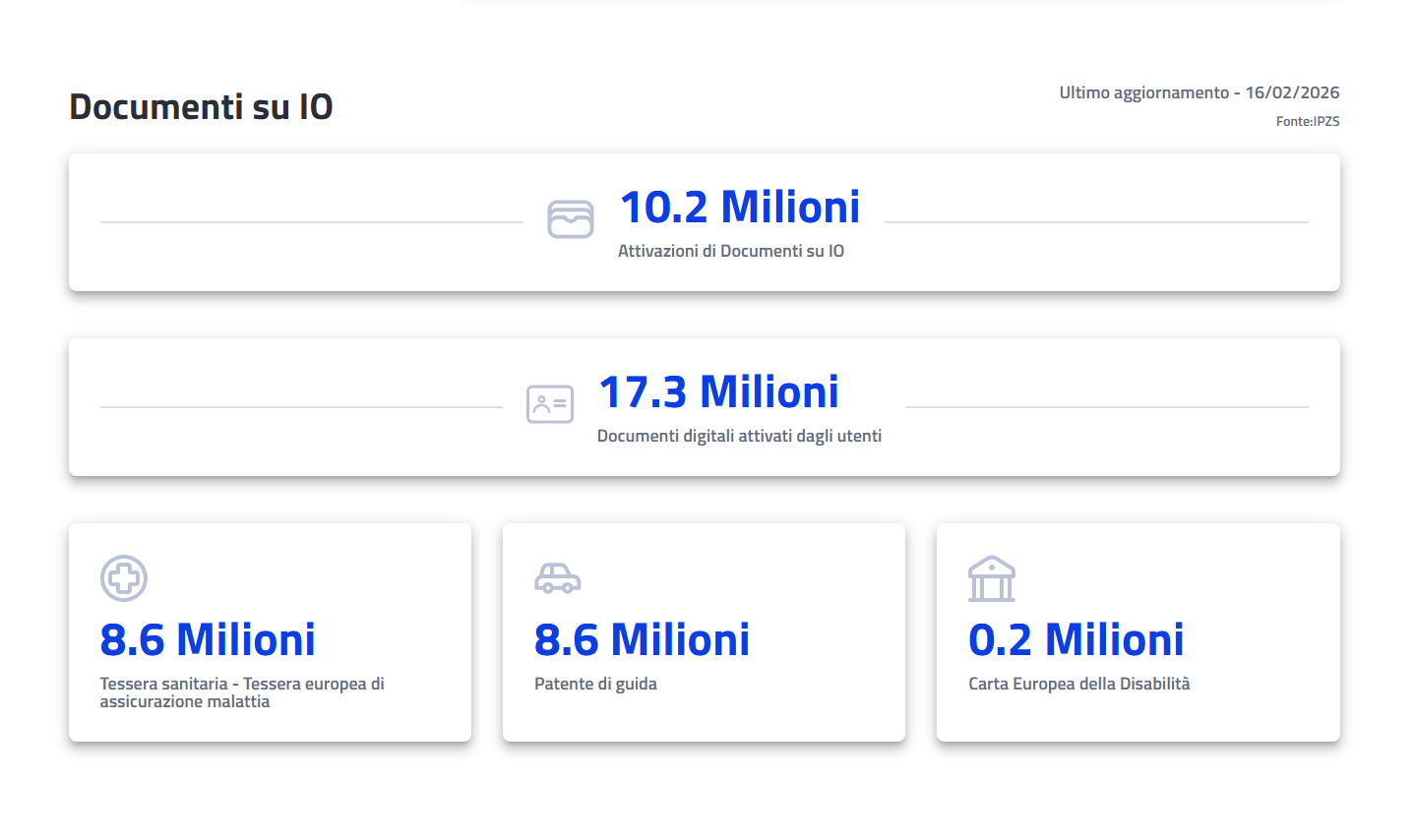This screenshot has height=840, width=1414.
Task: Click the "Fonte:IPZS" source label
Action: coord(1307,121)
